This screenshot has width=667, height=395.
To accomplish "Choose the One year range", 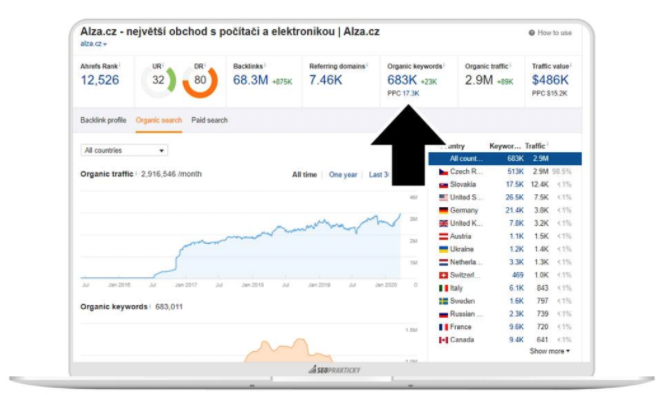I will pyautogui.click(x=343, y=175).
